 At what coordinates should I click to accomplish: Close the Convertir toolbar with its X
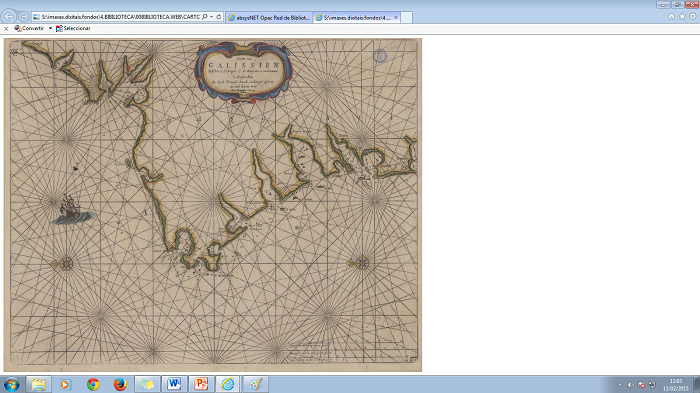[6, 29]
